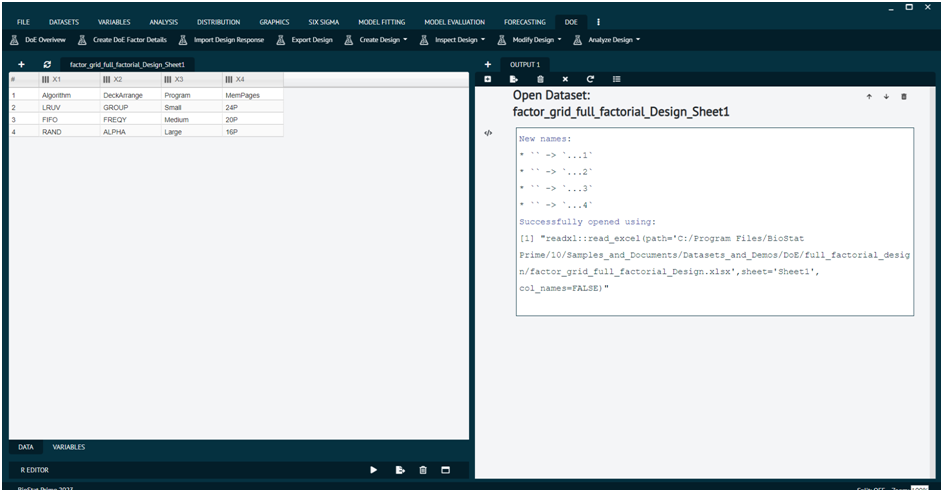The width and height of the screenshot is (943, 492).
Task: Click the X1 column header
Action: (69, 79)
